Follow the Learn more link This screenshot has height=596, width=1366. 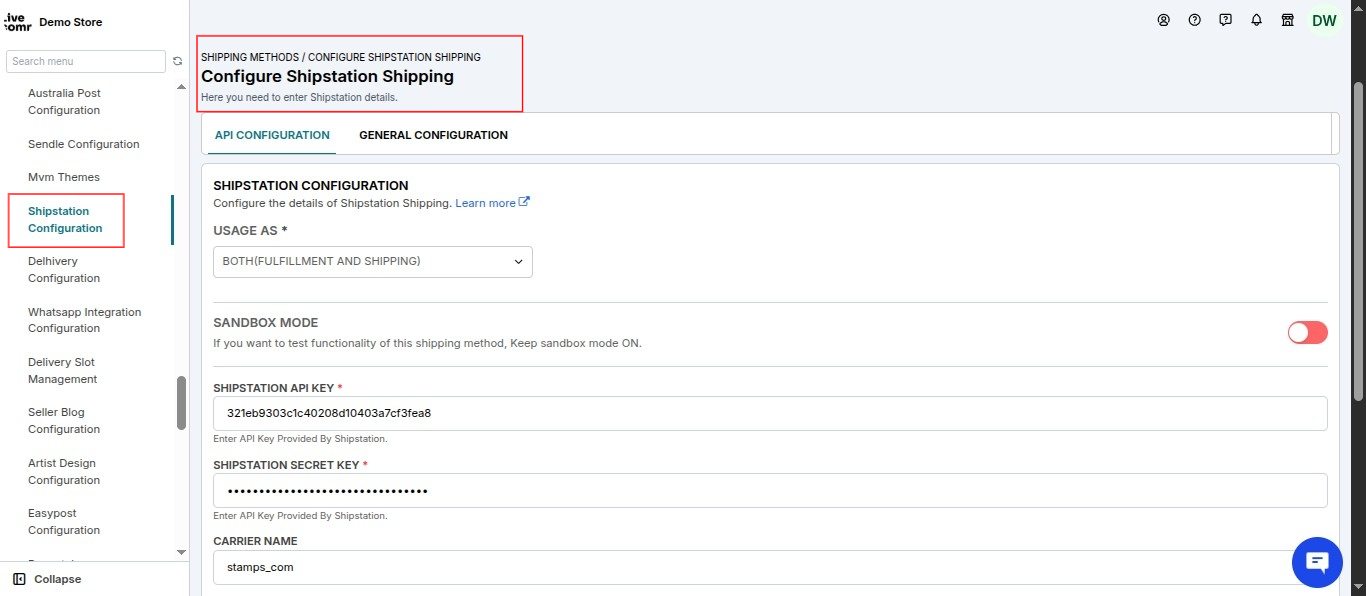click(485, 203)
